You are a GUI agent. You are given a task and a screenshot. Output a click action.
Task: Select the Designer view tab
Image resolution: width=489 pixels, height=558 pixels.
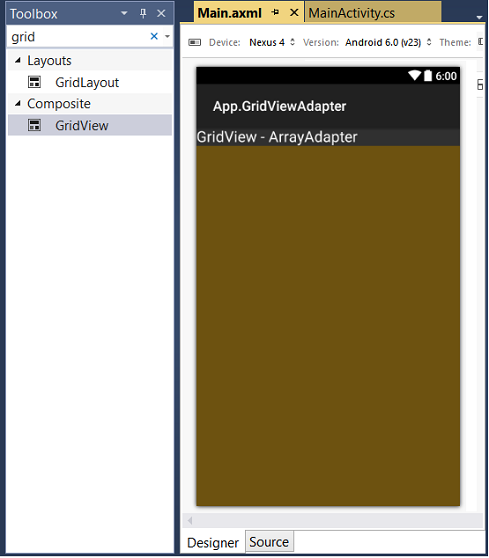click(x=213, y=543)
